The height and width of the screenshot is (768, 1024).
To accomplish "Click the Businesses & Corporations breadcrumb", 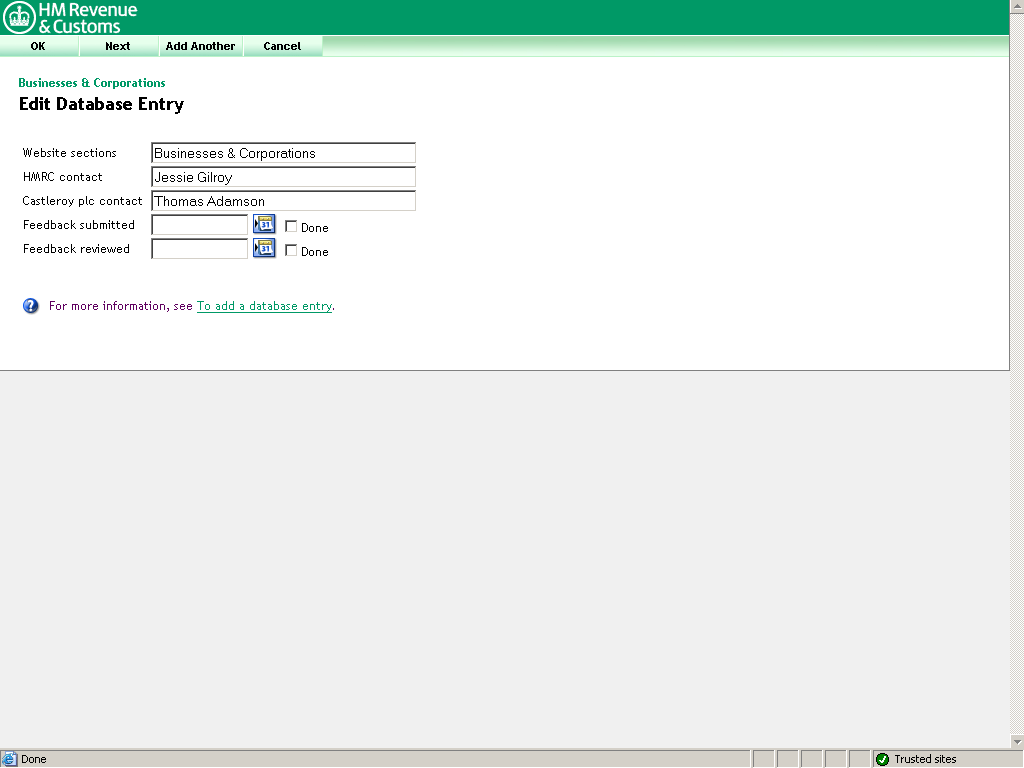I will (x=90, y=83).
